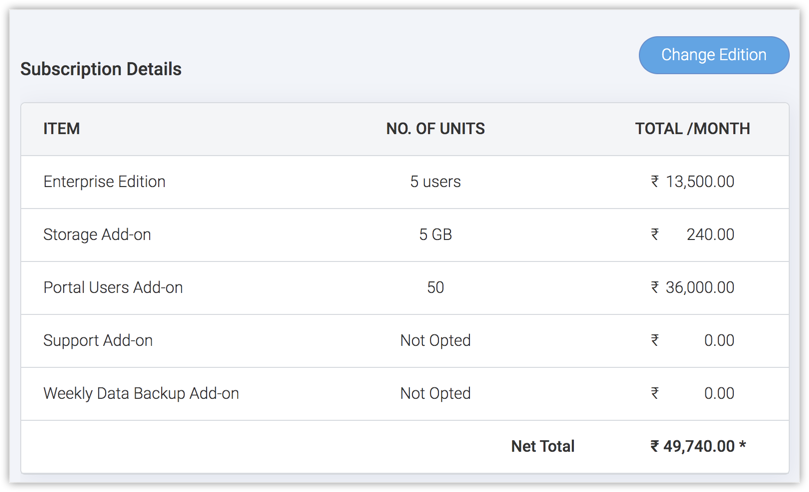
Task: Click the Change Edition button
Action: tap(713, 55)
